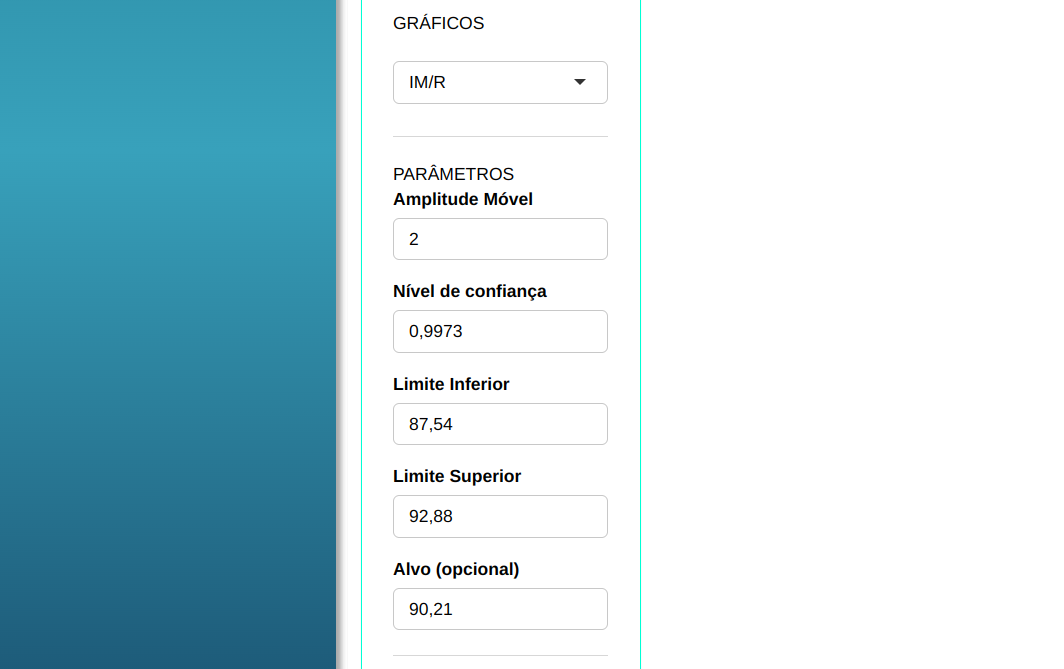Click the Alvo (opcional) label
The height and width of the screenshot is (669, 1064).
pyautogui.click(x=456, y=569)
